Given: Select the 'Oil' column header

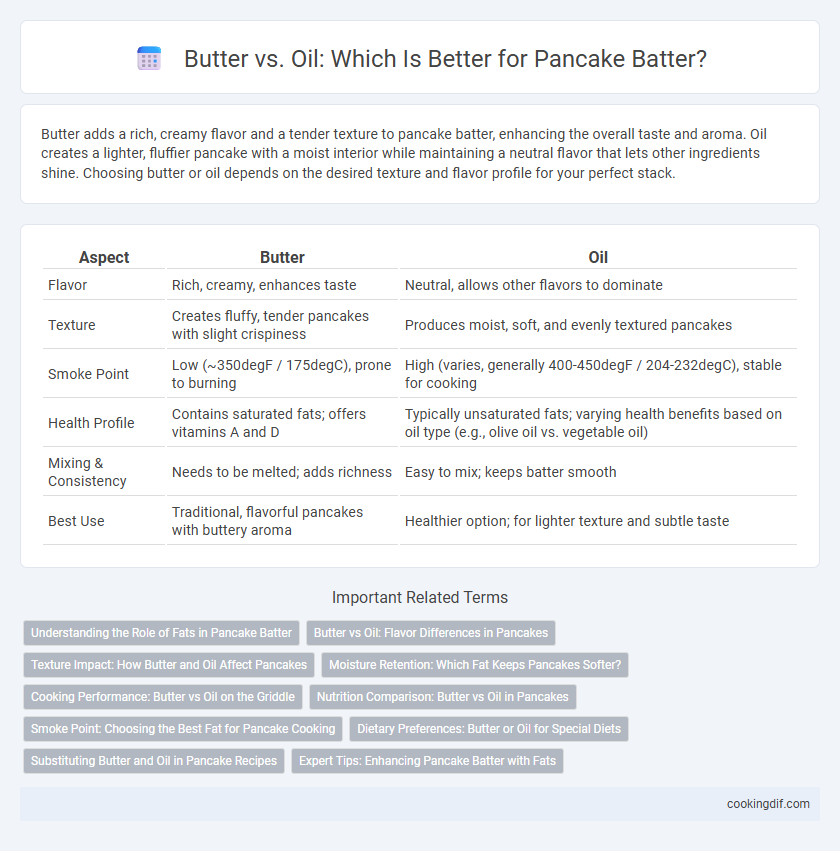Looking at the screenshot, I should [x=598, y=257].
